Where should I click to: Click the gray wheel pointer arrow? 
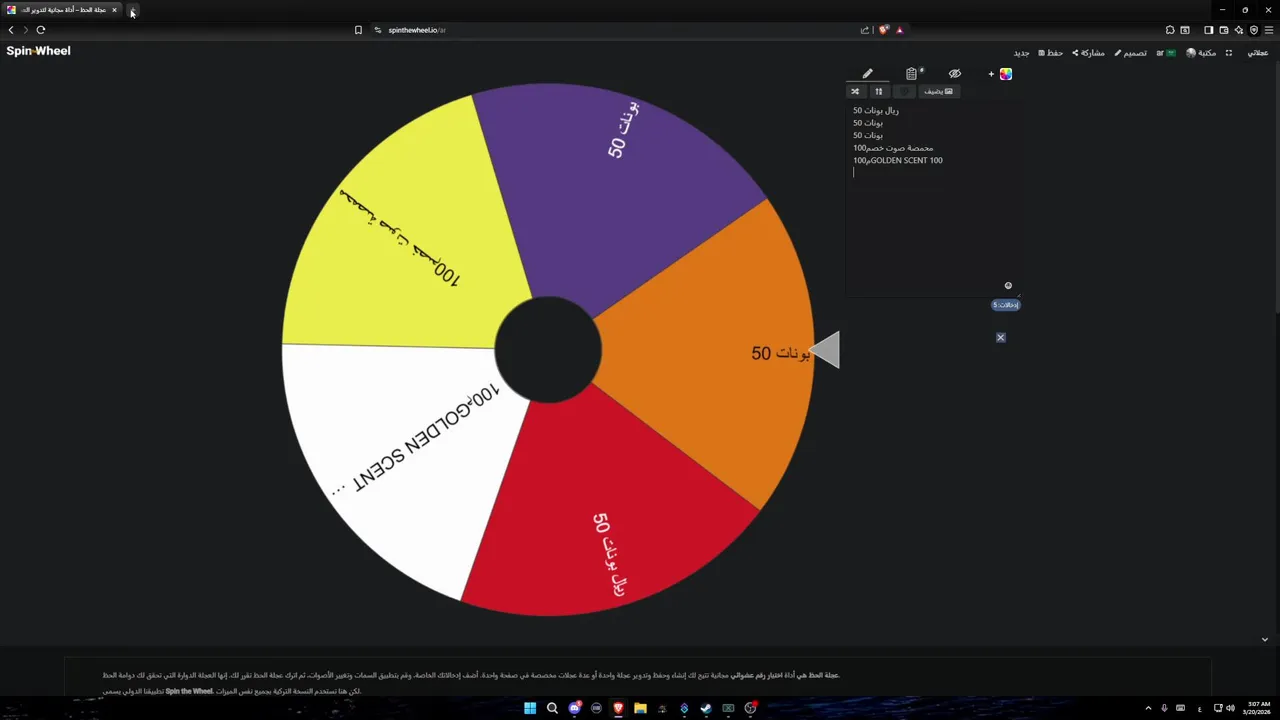824,351
